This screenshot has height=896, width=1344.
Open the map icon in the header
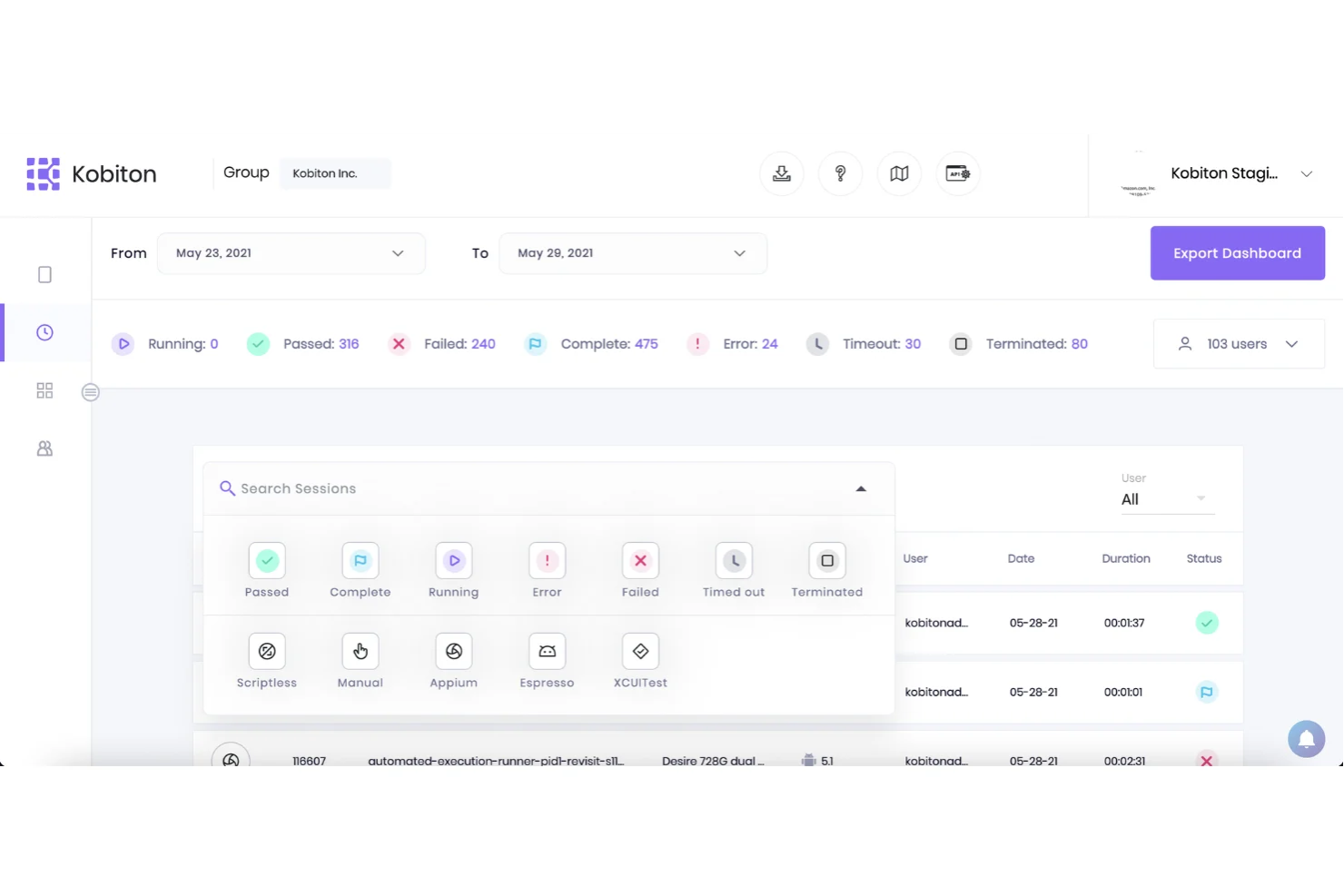pos(899,173)
